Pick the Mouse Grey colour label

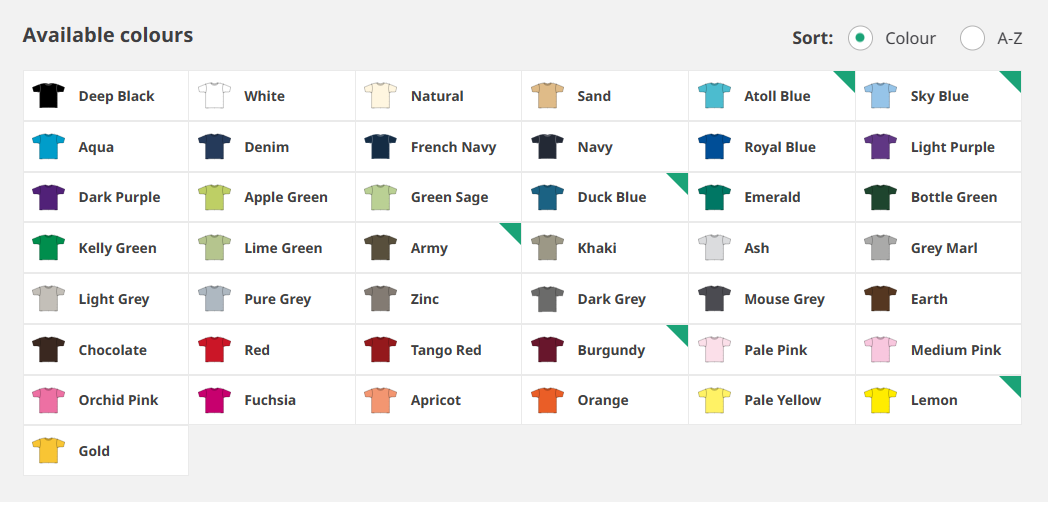784,299
